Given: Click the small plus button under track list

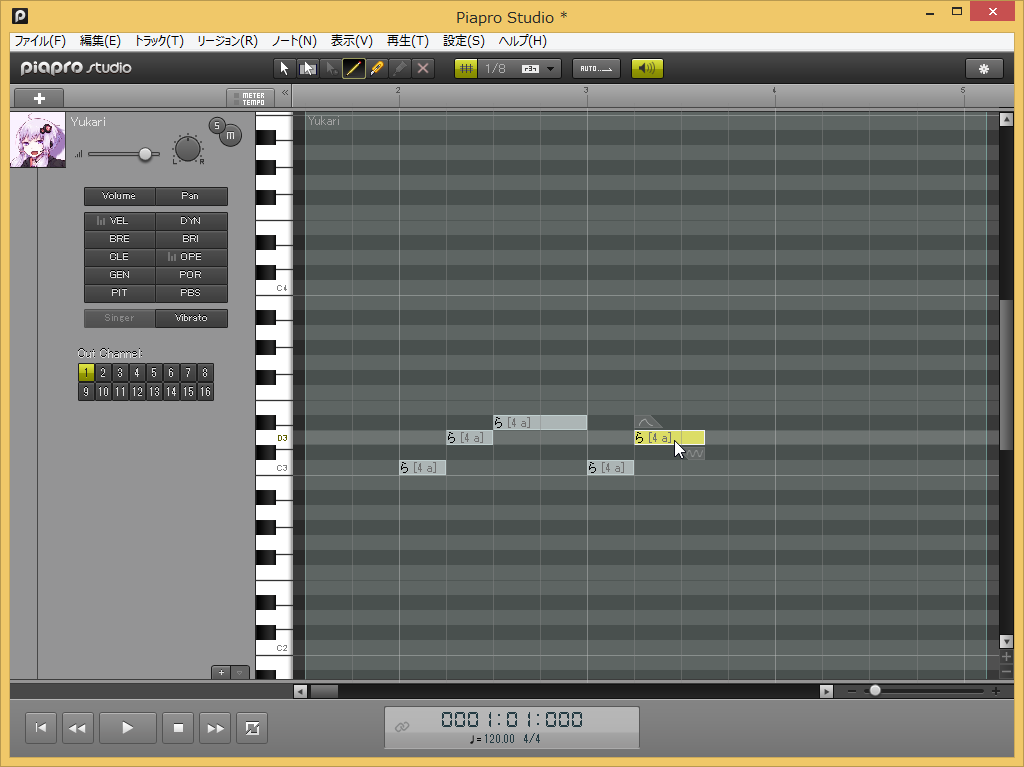Looking at the screenshot, I should coord(221,673).
